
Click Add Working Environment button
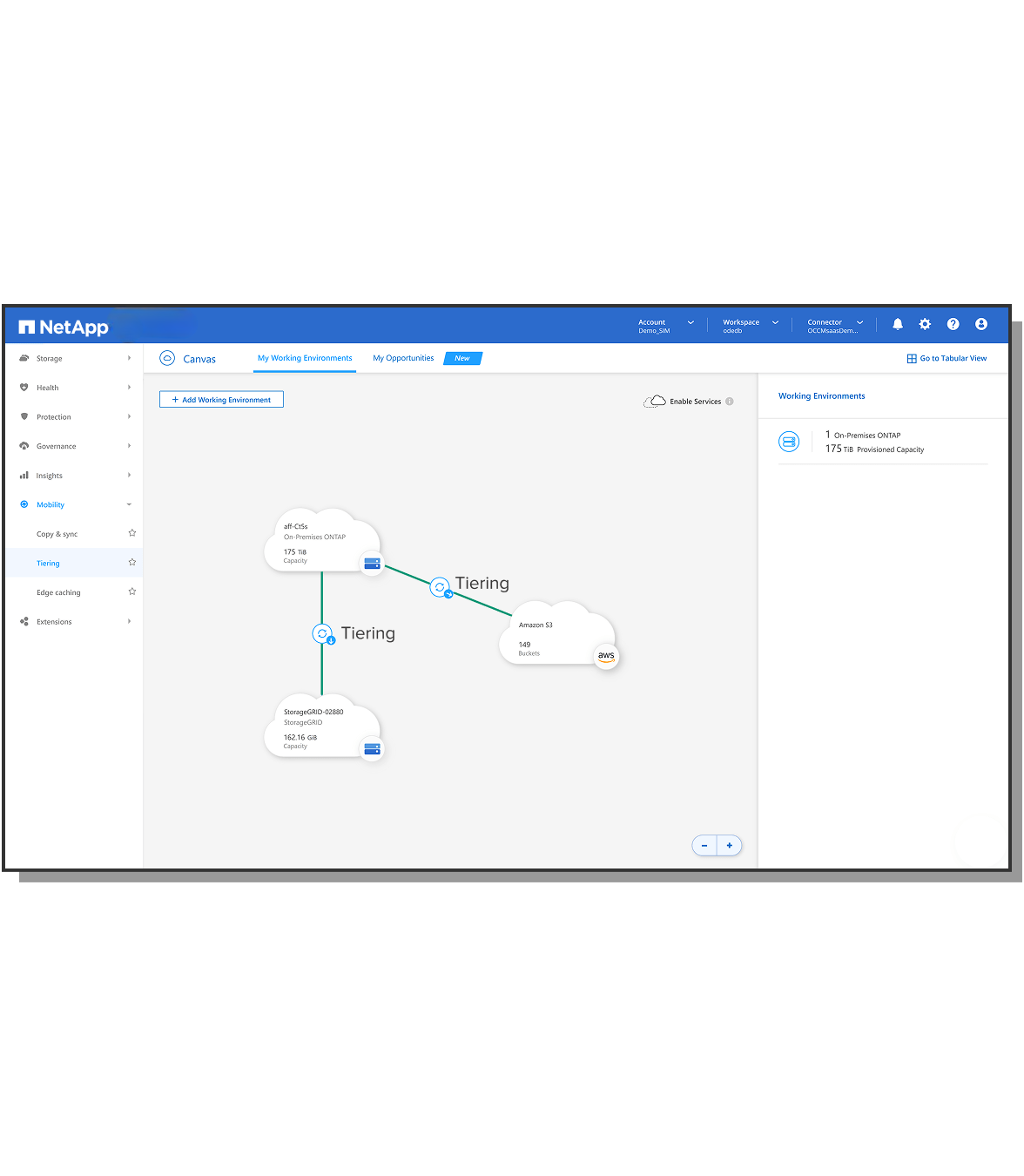(221, 400)
